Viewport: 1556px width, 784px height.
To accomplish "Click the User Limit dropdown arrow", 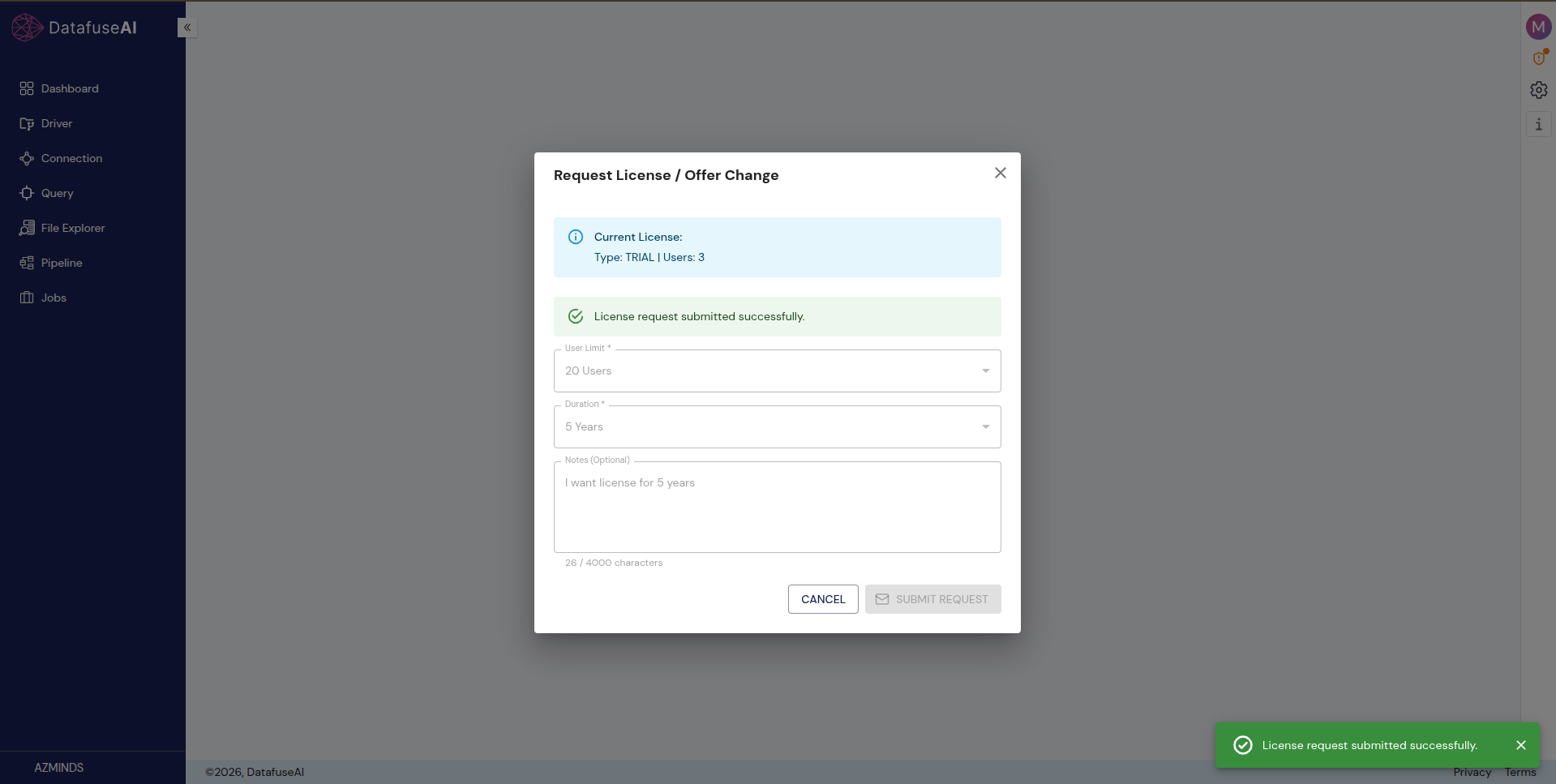I will [986, 371].
